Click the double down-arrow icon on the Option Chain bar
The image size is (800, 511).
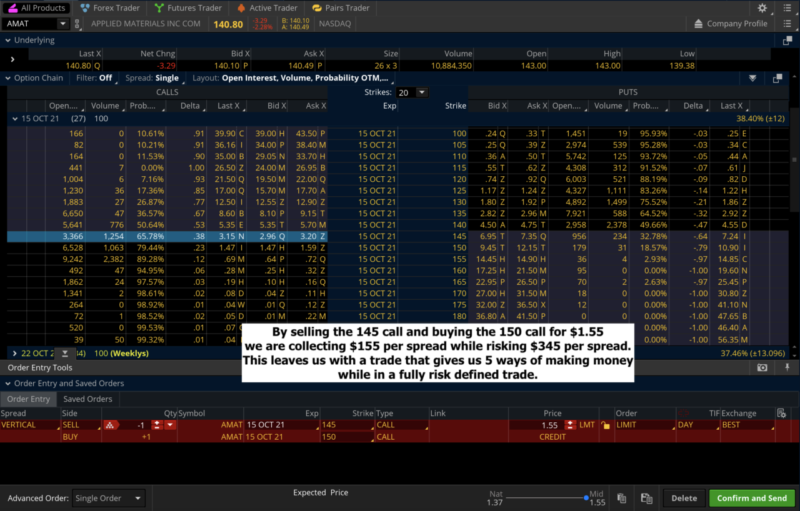pyautogui.click(x=753, y=78)
